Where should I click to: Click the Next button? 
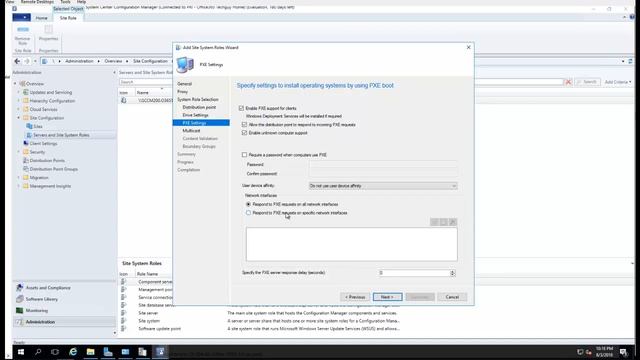tap(387, 297)
